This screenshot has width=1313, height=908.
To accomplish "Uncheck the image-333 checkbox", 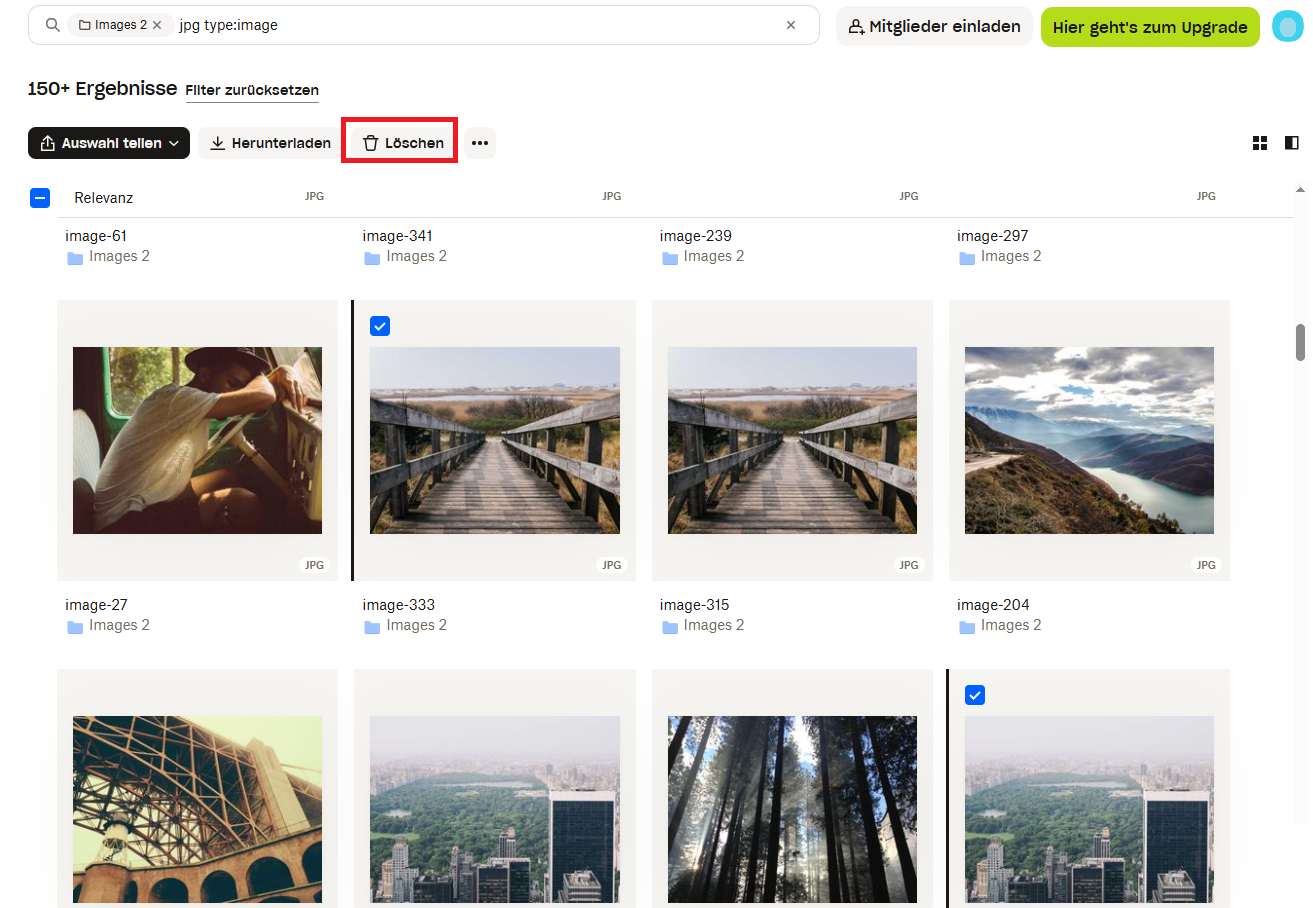I will coord(380,326).
